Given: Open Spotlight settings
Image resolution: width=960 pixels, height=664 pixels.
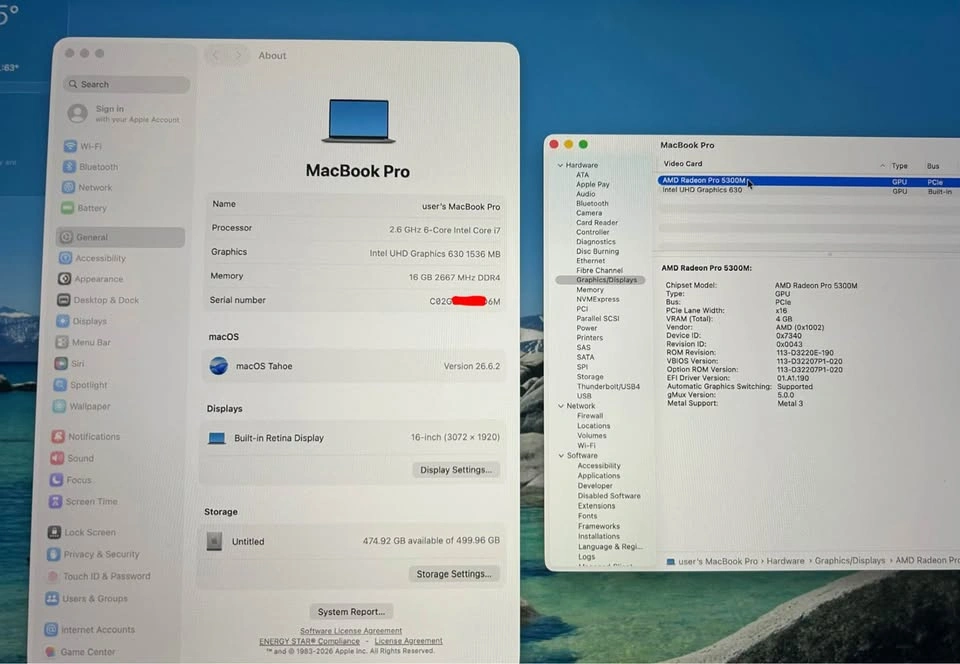Looking at the screenshot, I should [x=80, y=385].
